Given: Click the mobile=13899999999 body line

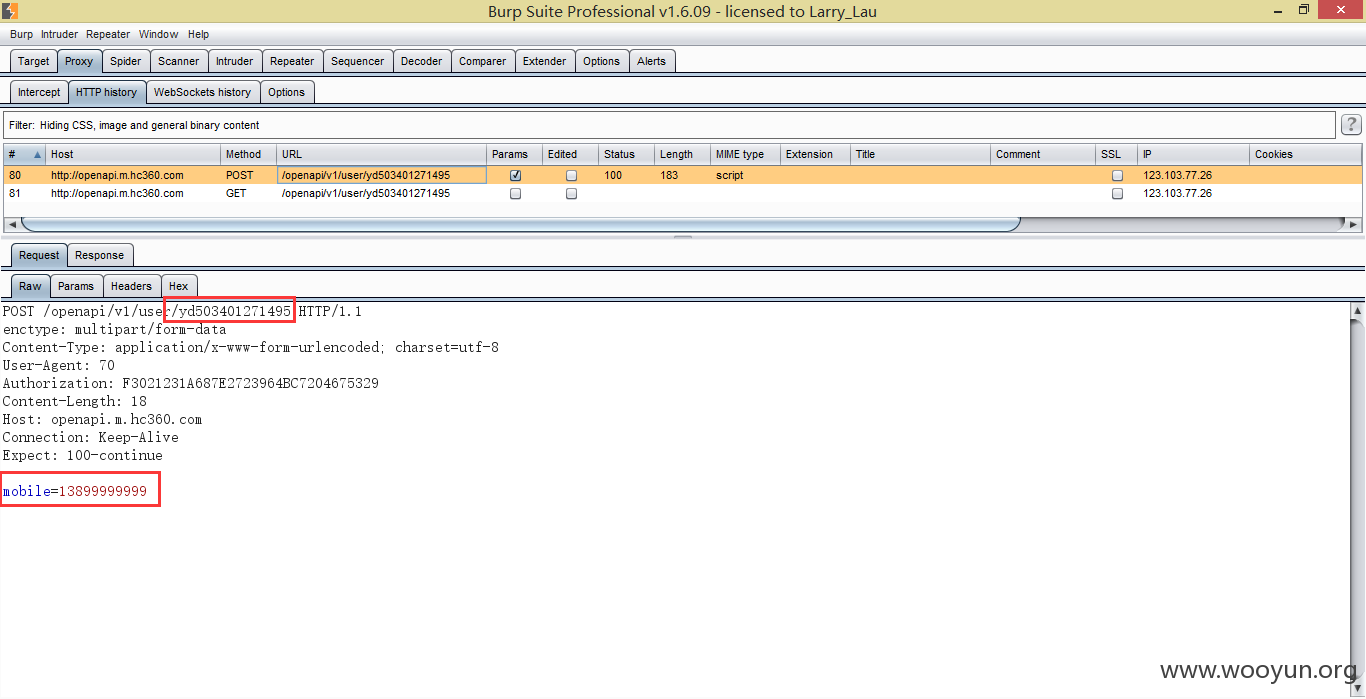Looking at the screenshot, I should coord(75,491).
